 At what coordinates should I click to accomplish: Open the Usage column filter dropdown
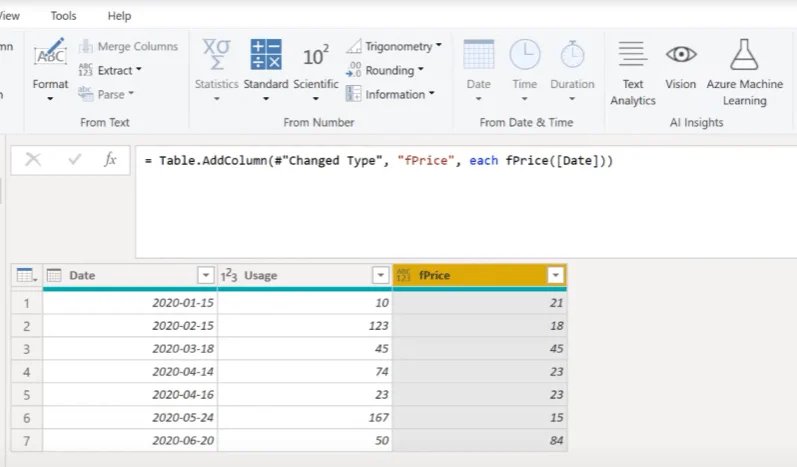click(x=380, y=275)
